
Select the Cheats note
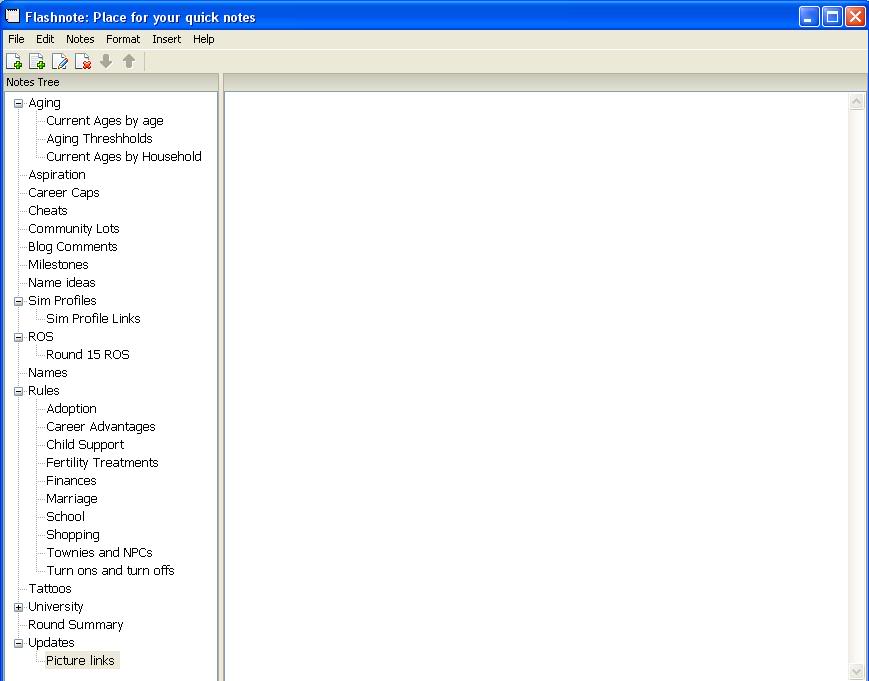click(x=48, y=211)
